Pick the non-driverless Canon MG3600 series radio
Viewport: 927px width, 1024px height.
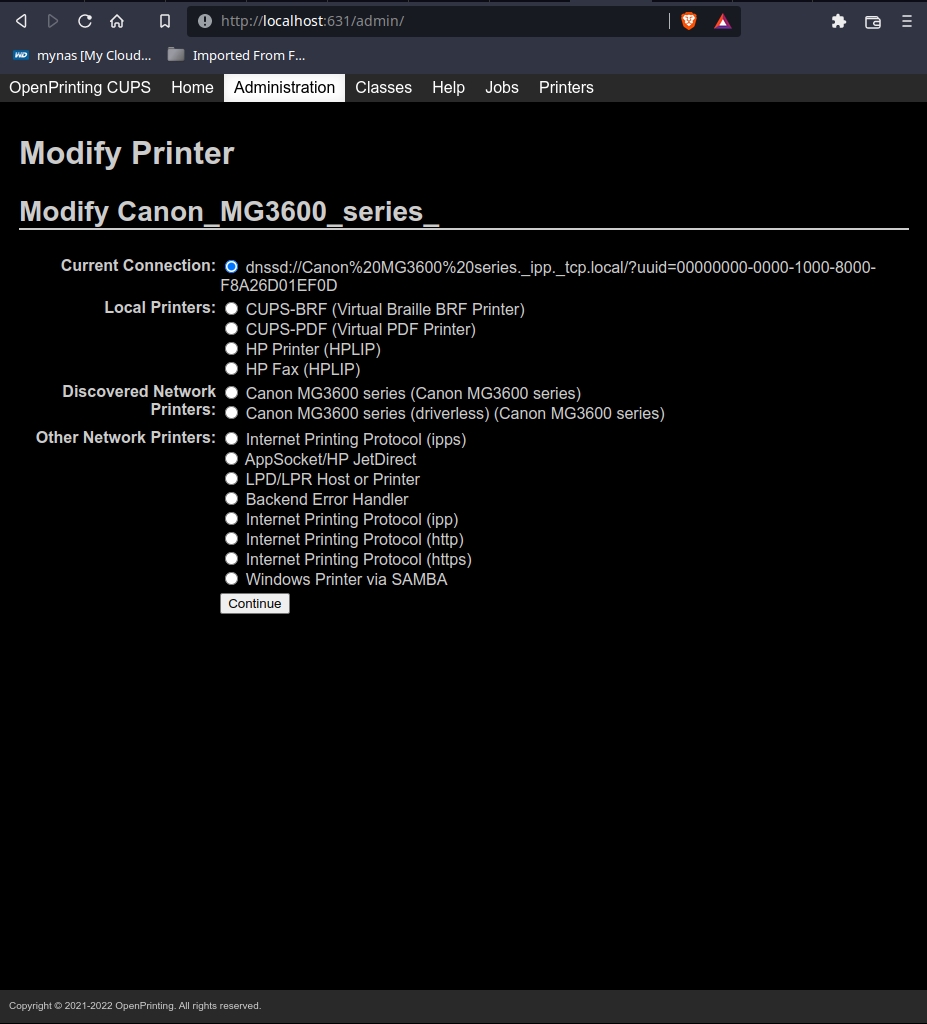pyautogui.click(x=231, y=392)
